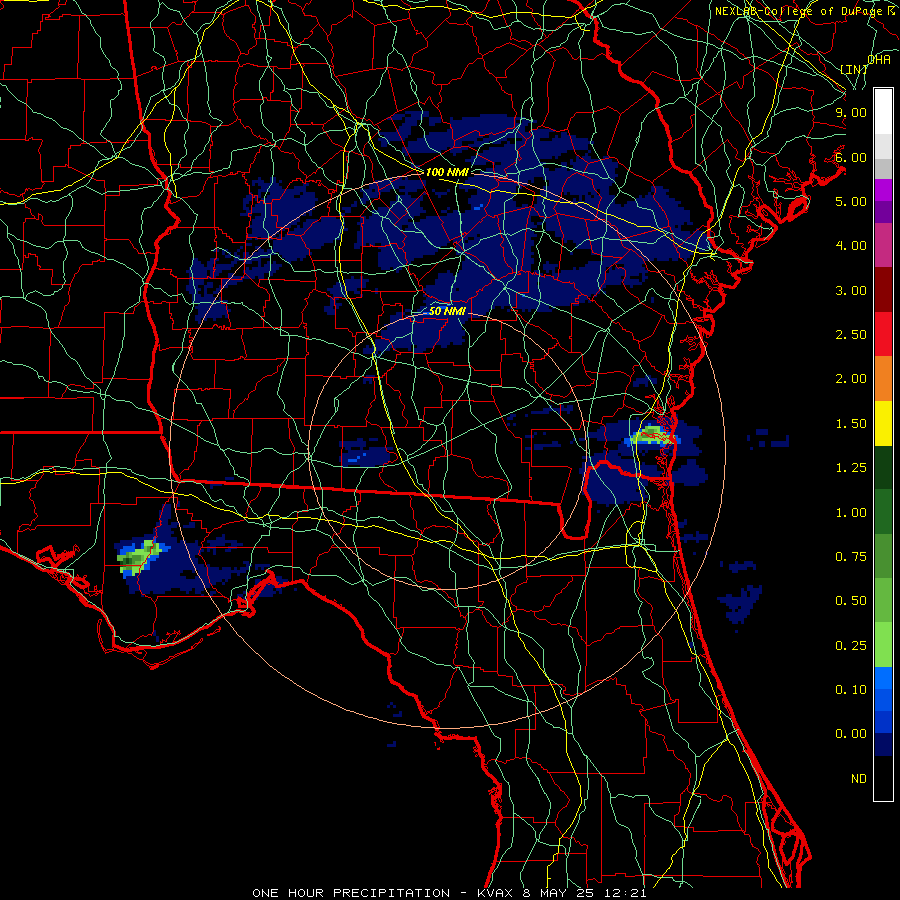
Task: Pick the black ND swatch in the color scale
Action: (x=883, y=778)
